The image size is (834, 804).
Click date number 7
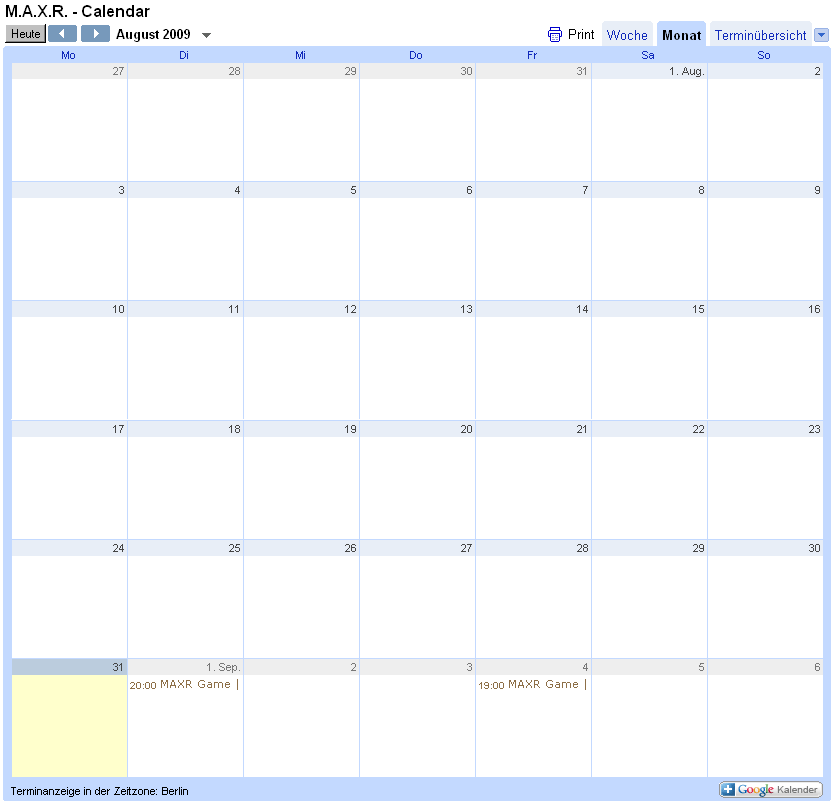[585, 190]
